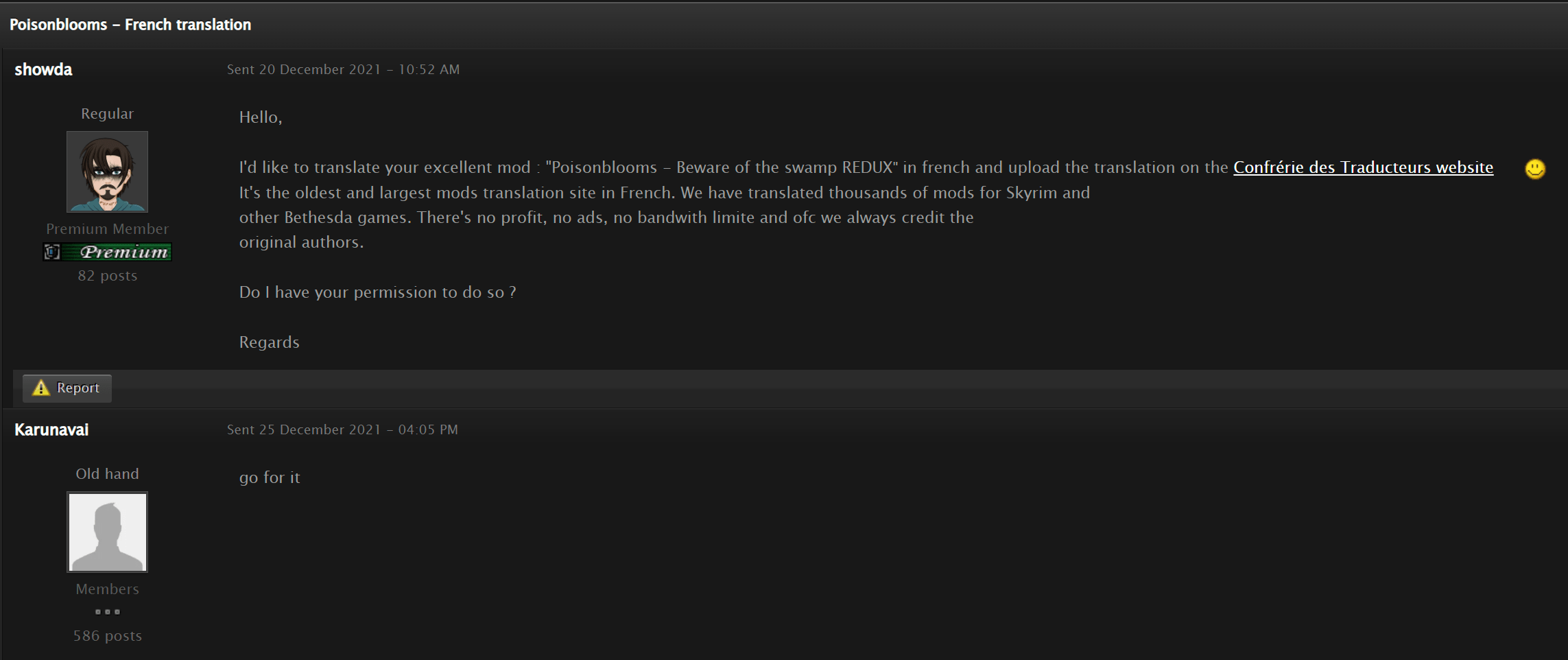
Task: Open Karunavai's default silhouette avatar
Action: pyautogui.click(x=107, y=532)
